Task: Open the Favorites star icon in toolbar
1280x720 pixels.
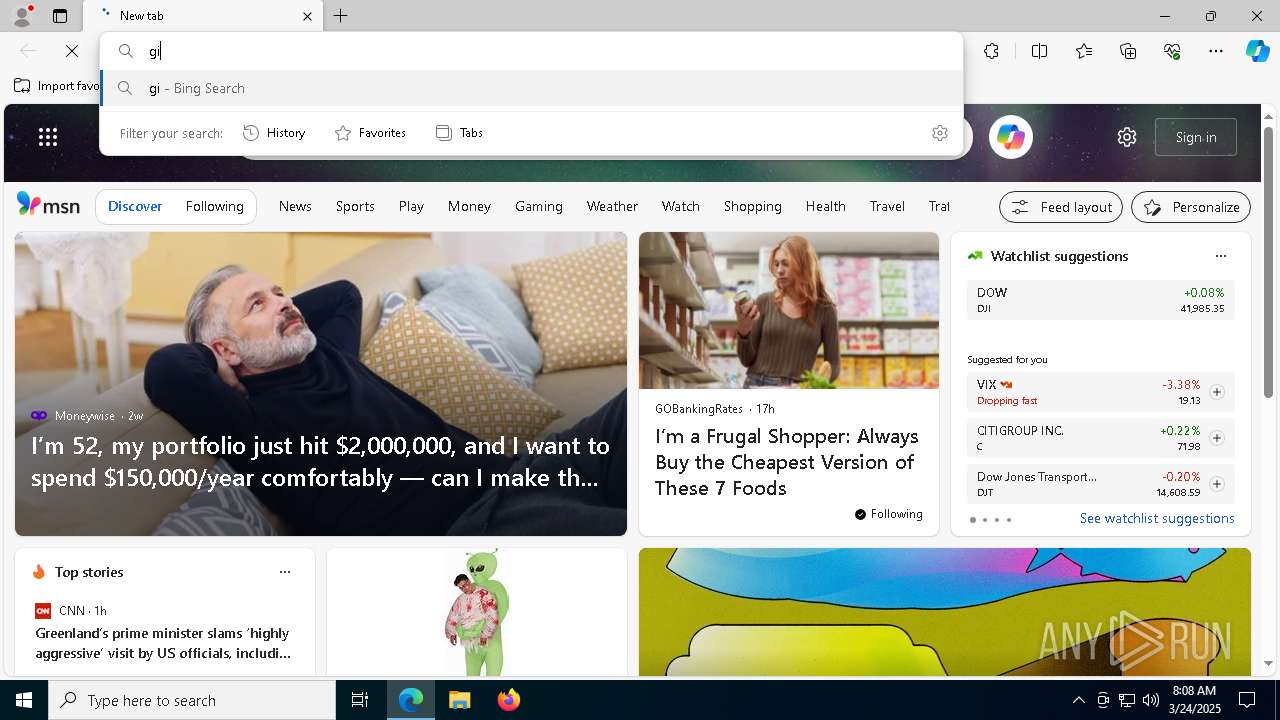Action: pos(1084,51)
